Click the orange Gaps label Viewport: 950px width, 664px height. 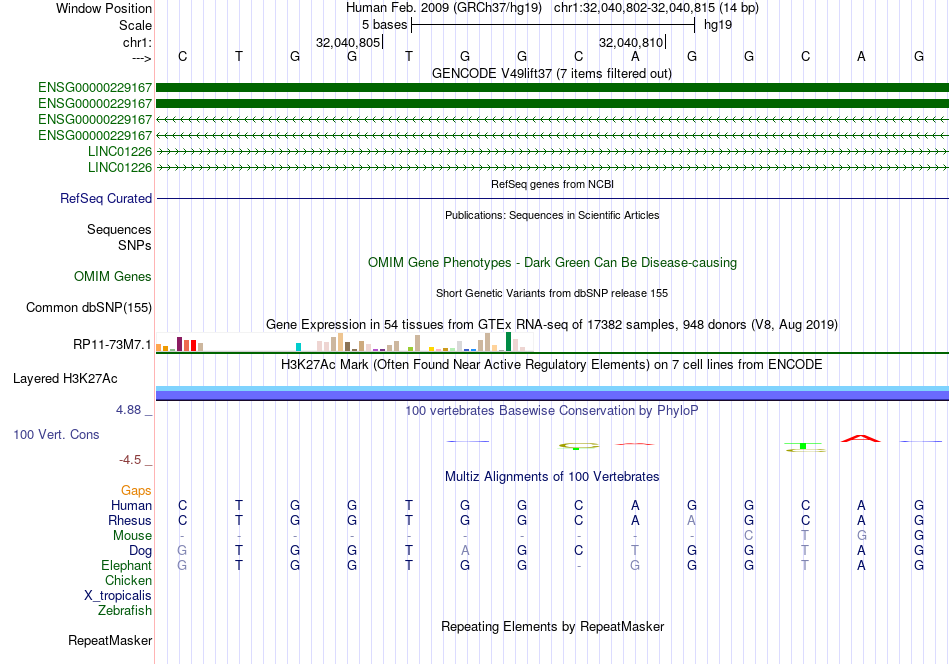click(x=136, y=490)
